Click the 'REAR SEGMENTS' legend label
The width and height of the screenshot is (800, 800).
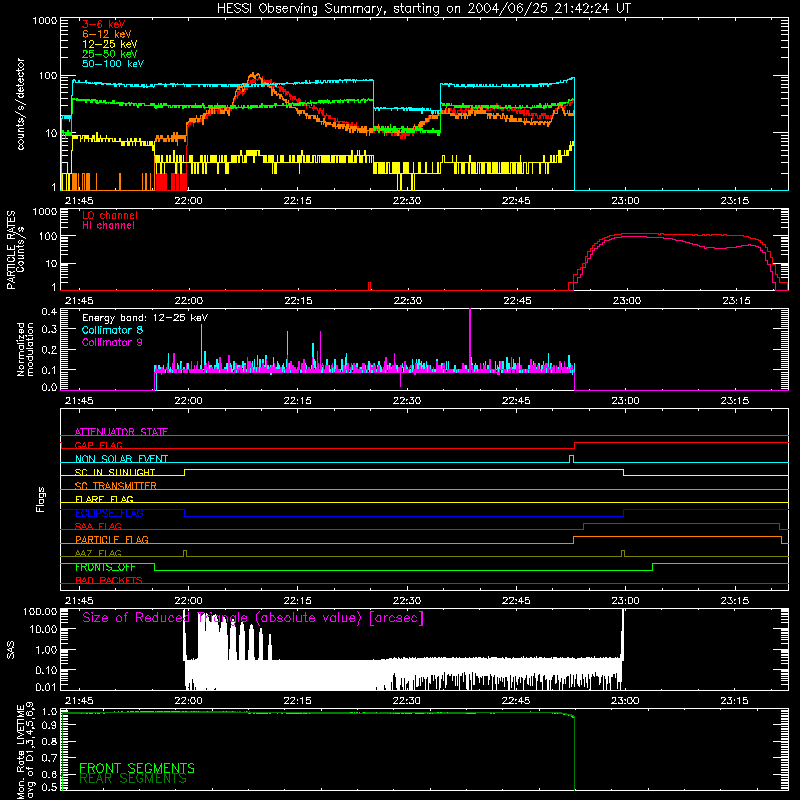click(133, 779)
